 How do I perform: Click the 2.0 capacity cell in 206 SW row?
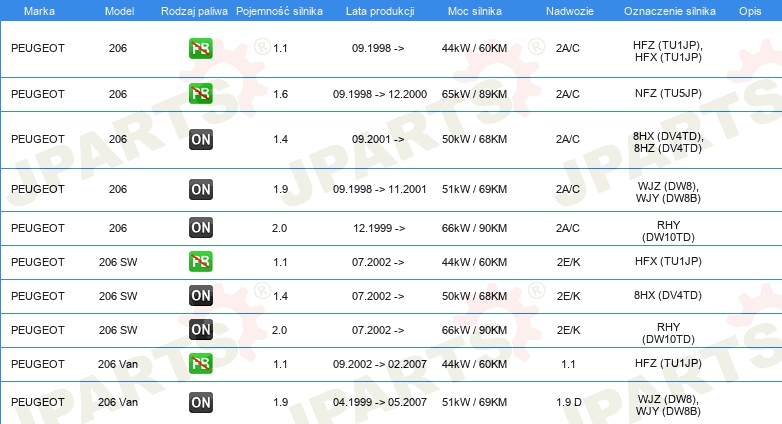(x=279, y=330)
